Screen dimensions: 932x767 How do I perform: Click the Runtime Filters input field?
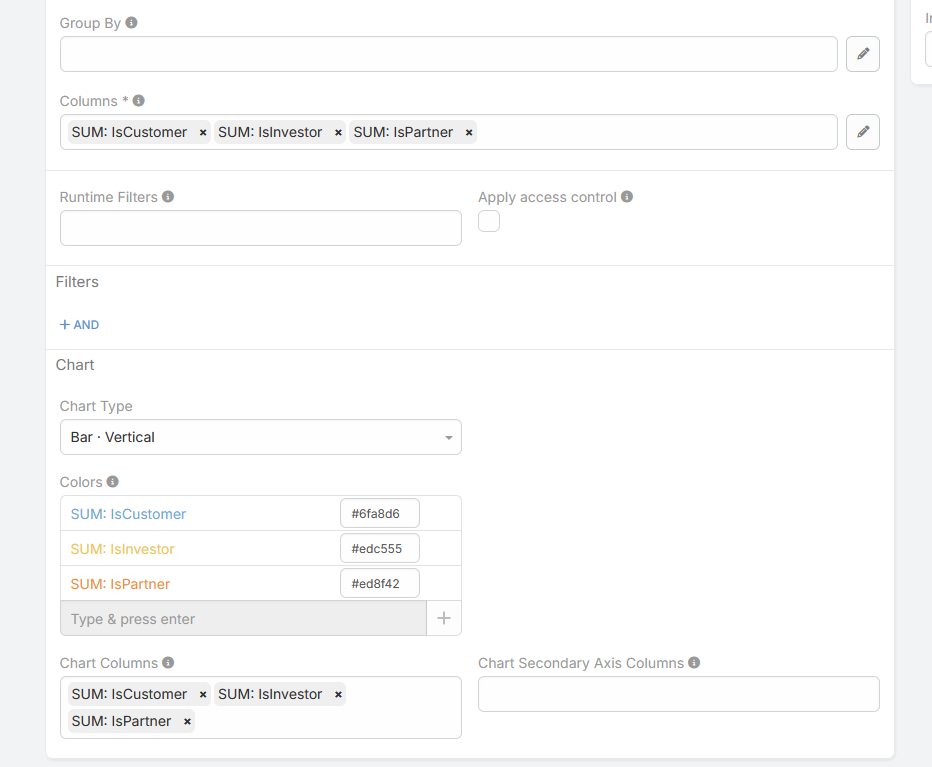[260, 228]
